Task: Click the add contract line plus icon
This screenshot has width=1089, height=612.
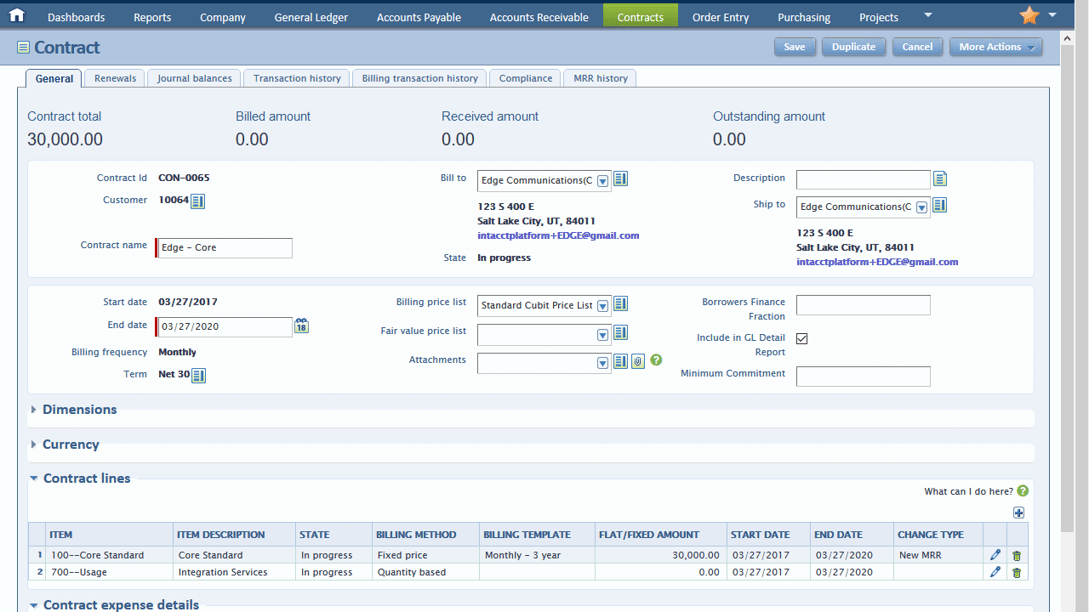Action: 1018,513
